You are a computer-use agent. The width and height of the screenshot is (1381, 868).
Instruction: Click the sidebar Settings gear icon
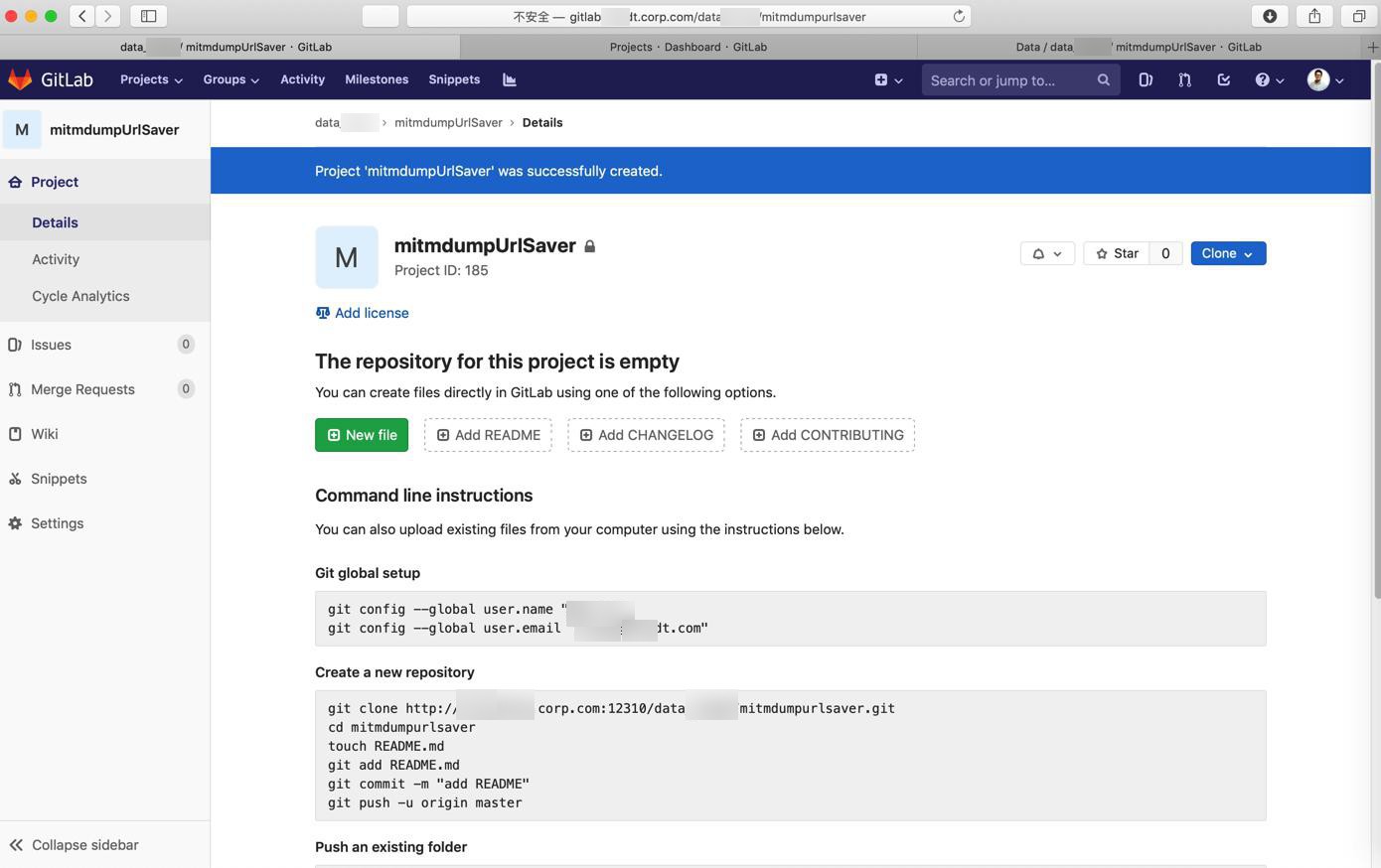[15, 523]
